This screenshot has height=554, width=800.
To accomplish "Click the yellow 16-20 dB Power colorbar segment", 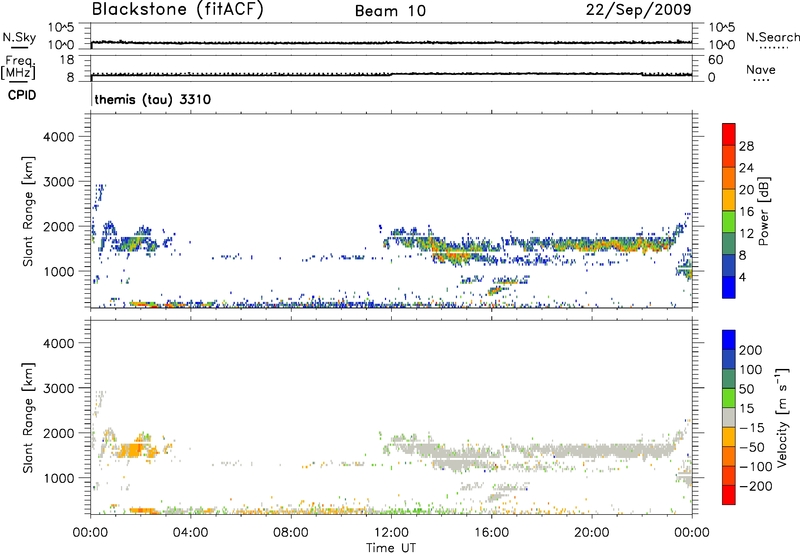I will 729,199.
